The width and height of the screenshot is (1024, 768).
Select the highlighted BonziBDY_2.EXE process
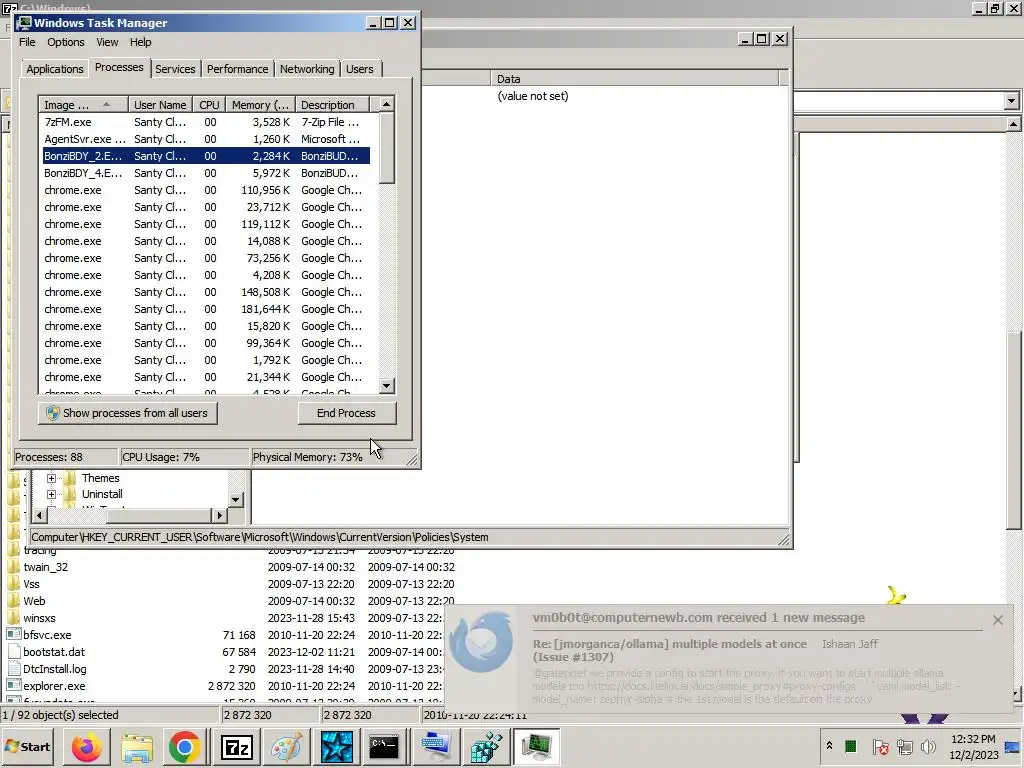click(206, 156)
